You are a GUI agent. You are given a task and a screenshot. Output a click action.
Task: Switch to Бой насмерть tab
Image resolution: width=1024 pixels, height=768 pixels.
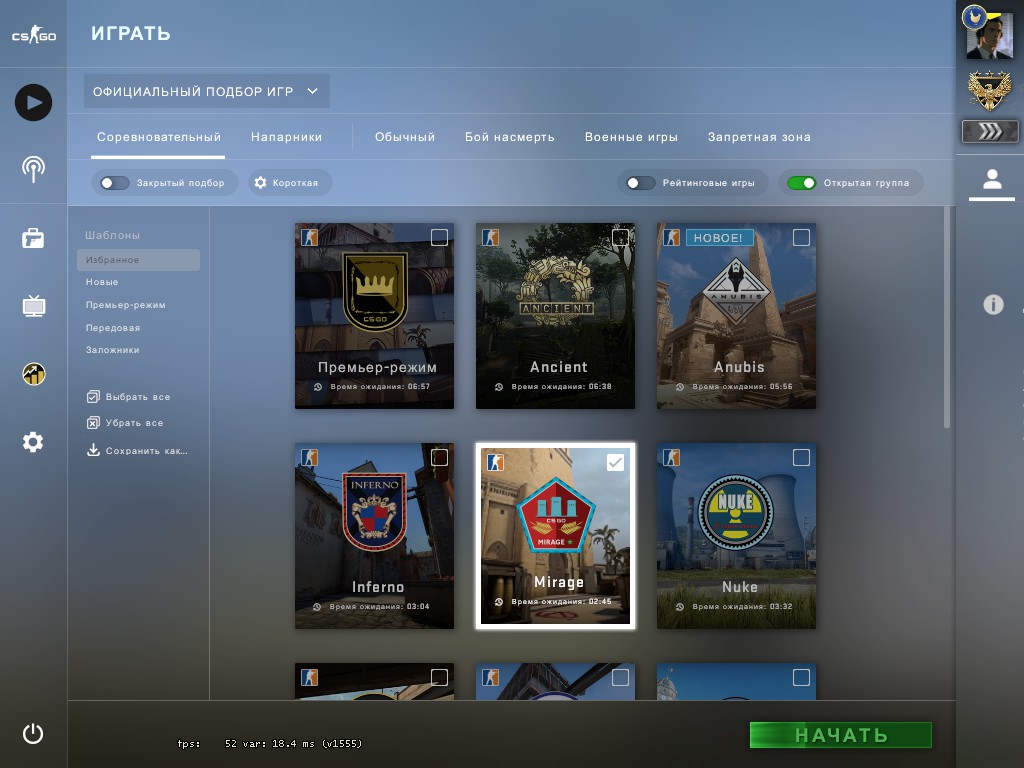tap(509, 137)
